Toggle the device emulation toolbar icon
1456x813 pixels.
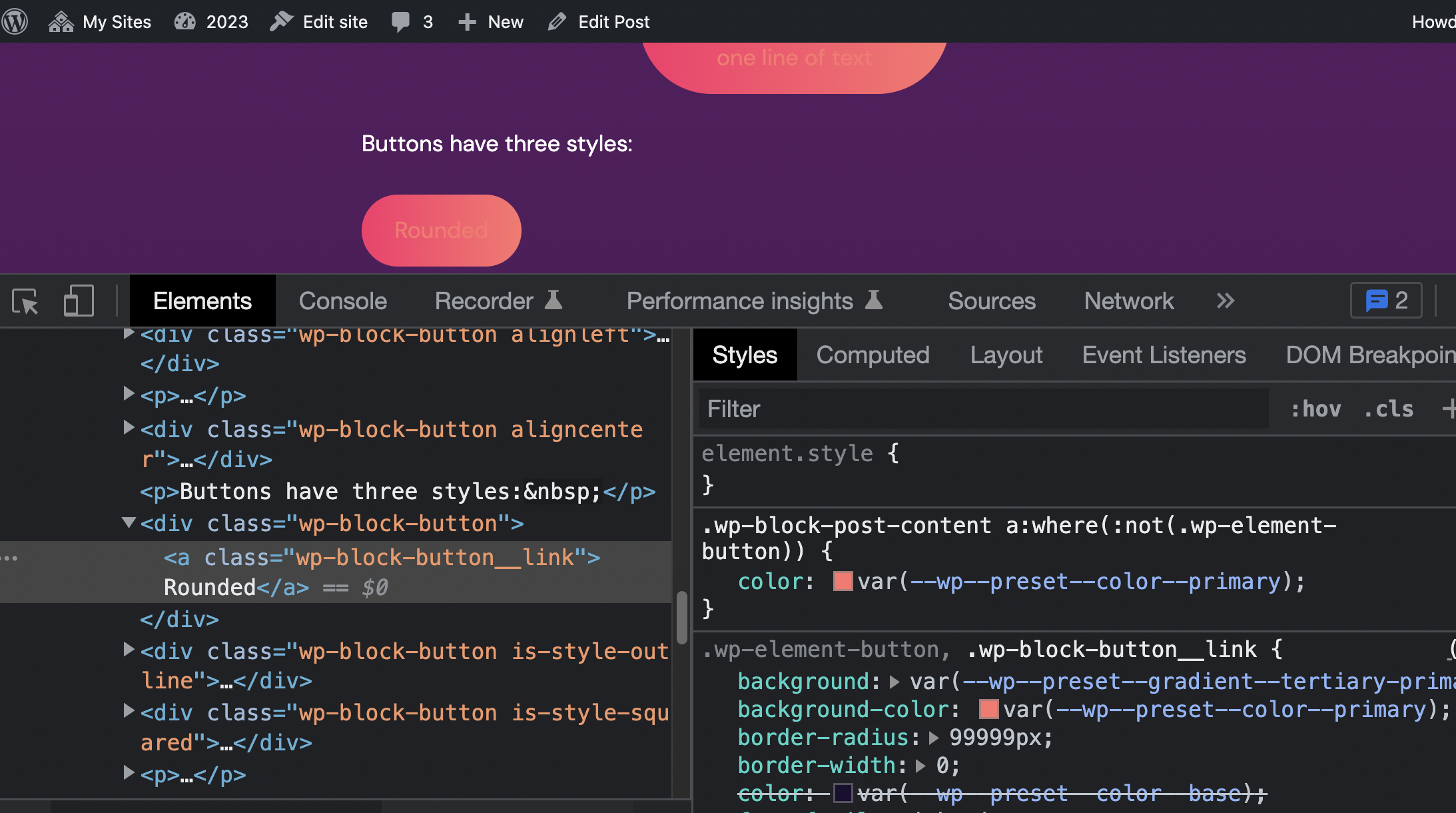(78, 301)
